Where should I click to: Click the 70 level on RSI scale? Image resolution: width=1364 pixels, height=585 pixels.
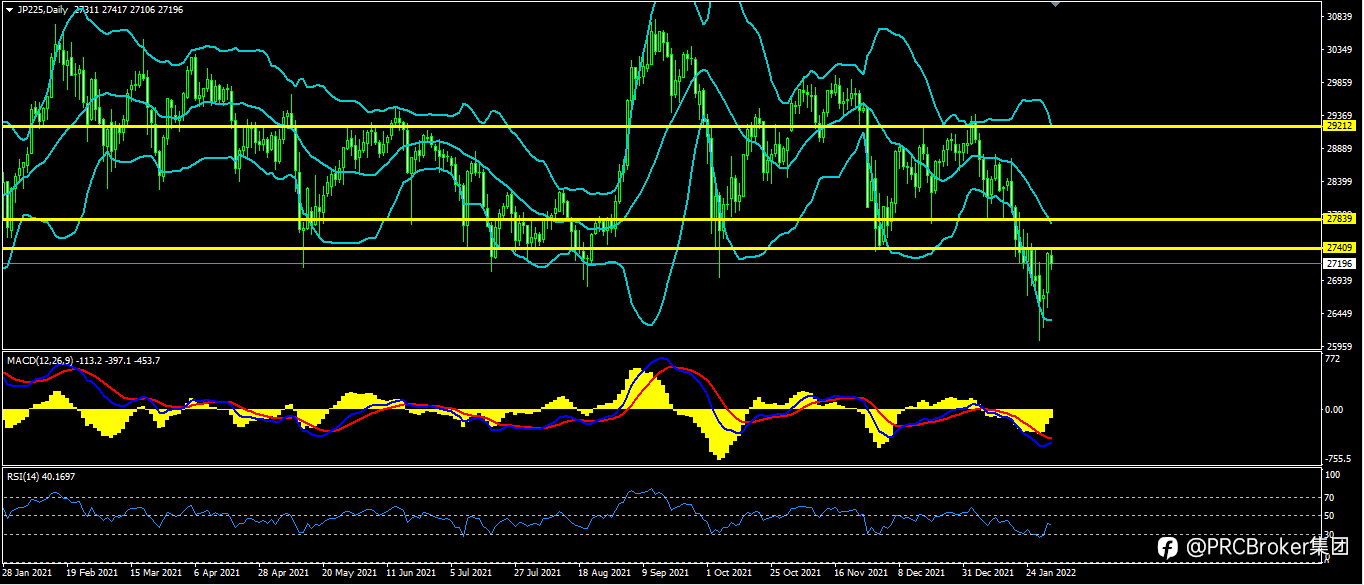pos(1330,497)
